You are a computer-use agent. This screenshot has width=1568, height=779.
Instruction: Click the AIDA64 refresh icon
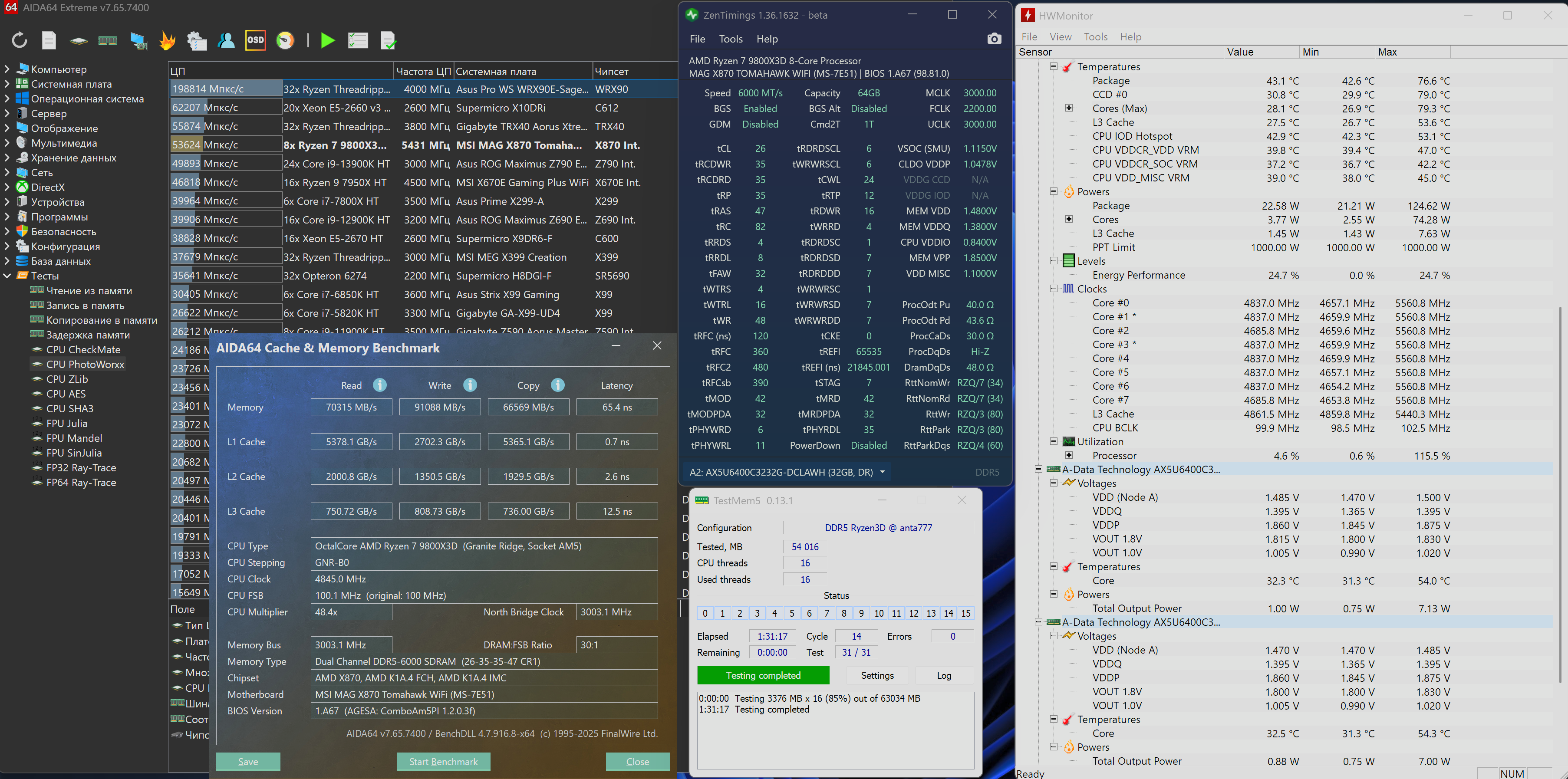point(20,41)
